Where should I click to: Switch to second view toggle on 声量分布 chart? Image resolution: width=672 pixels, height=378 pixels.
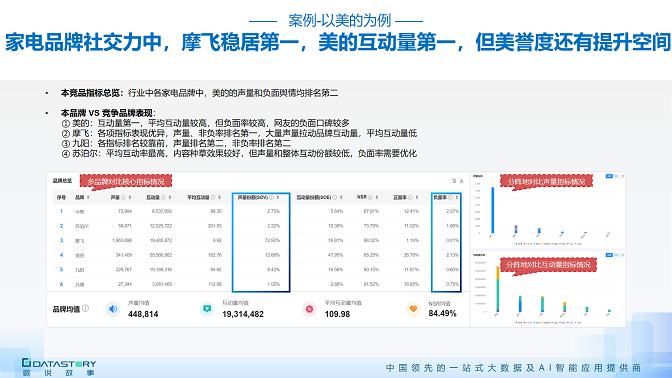[x=616, y=176]
